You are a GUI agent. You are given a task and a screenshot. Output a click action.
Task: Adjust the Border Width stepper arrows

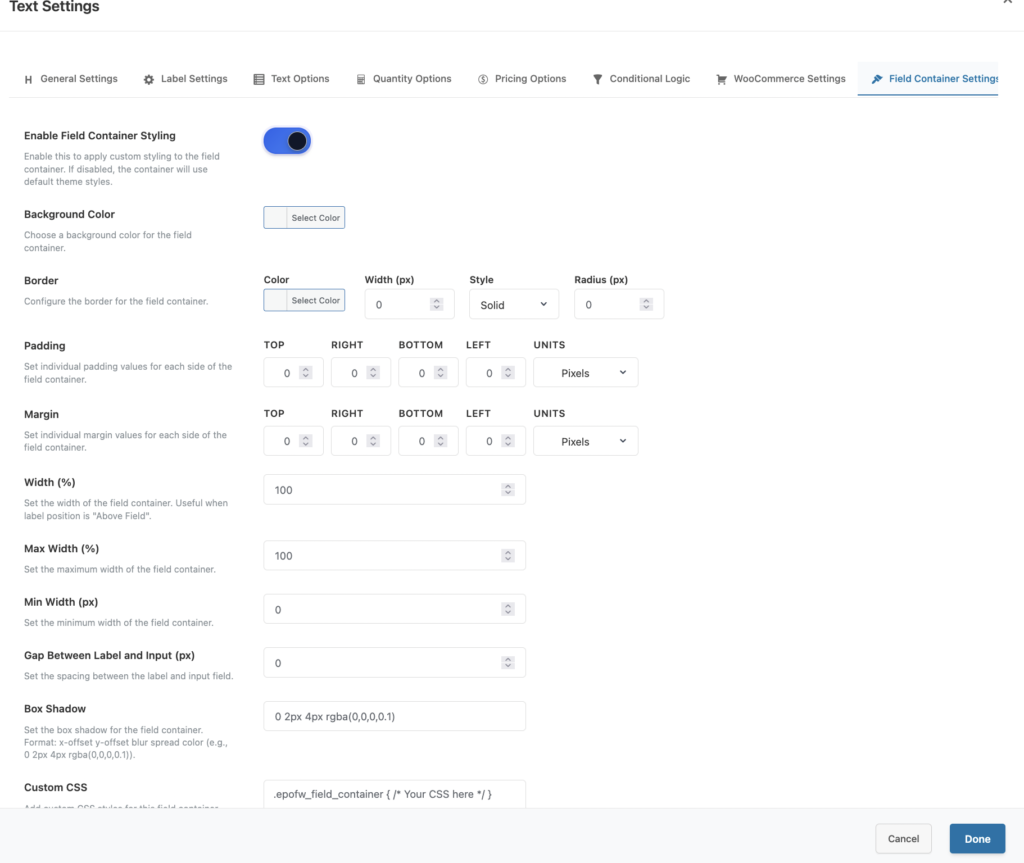pyautogui.click(x=436, y=305)
